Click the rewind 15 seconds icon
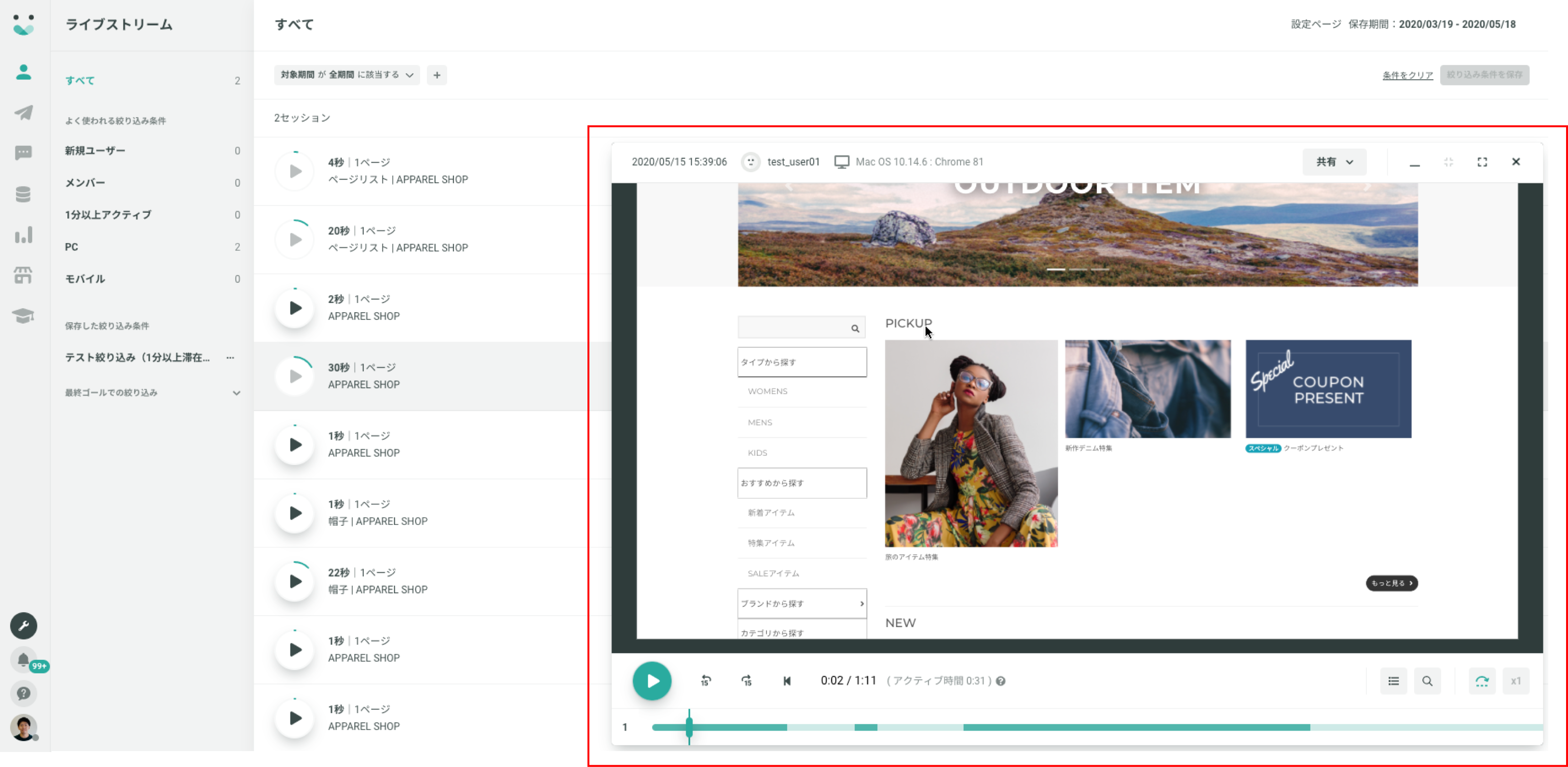This screenshot has width=1568, height=767. (x=706, y=681)
